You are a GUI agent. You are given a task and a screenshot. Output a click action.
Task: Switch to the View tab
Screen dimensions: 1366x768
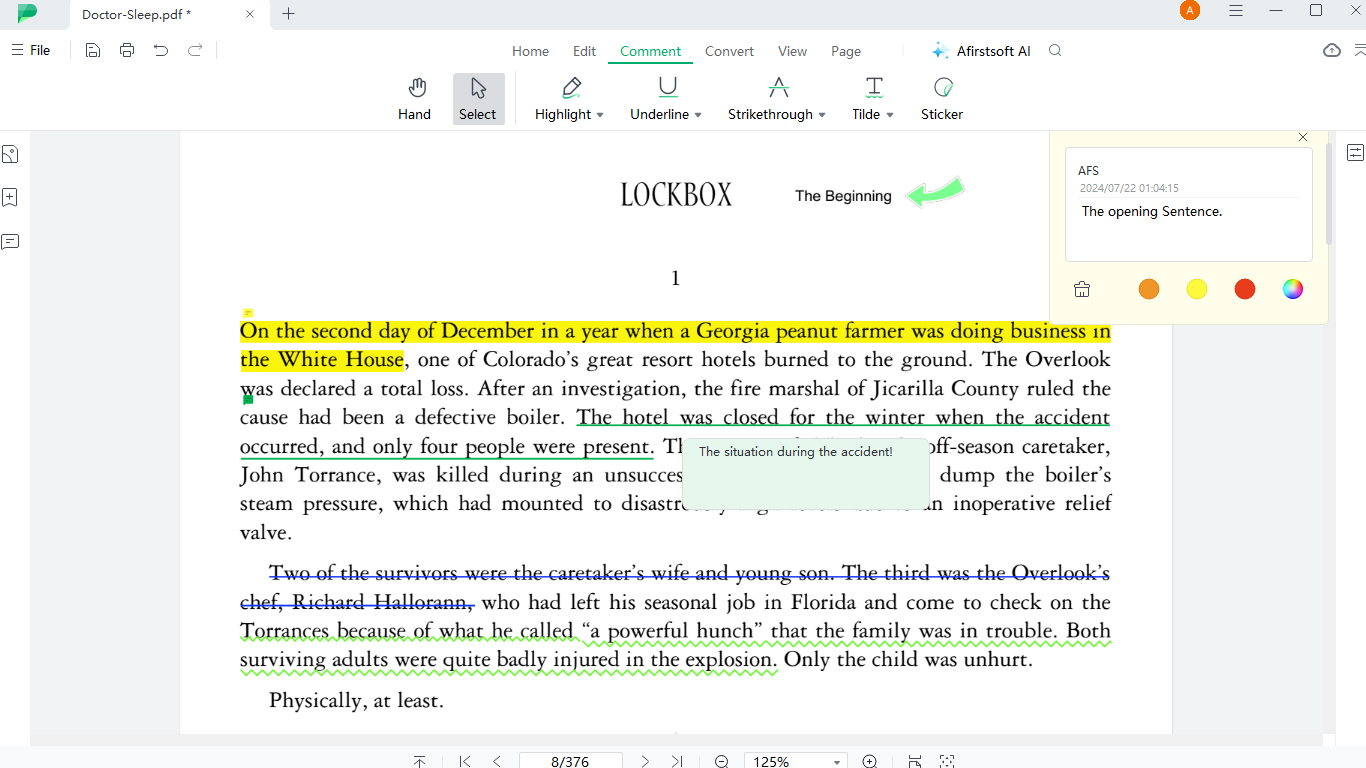point(792,51)
